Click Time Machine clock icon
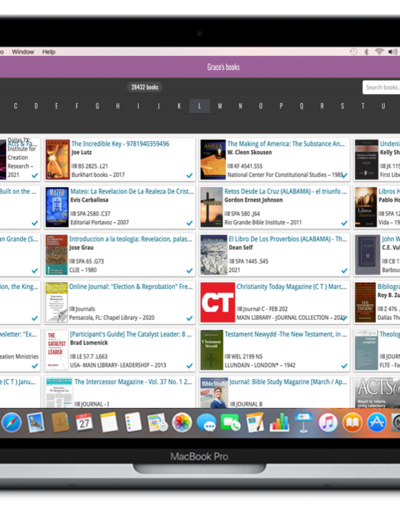The image size is (400, 516). point(353,52)
